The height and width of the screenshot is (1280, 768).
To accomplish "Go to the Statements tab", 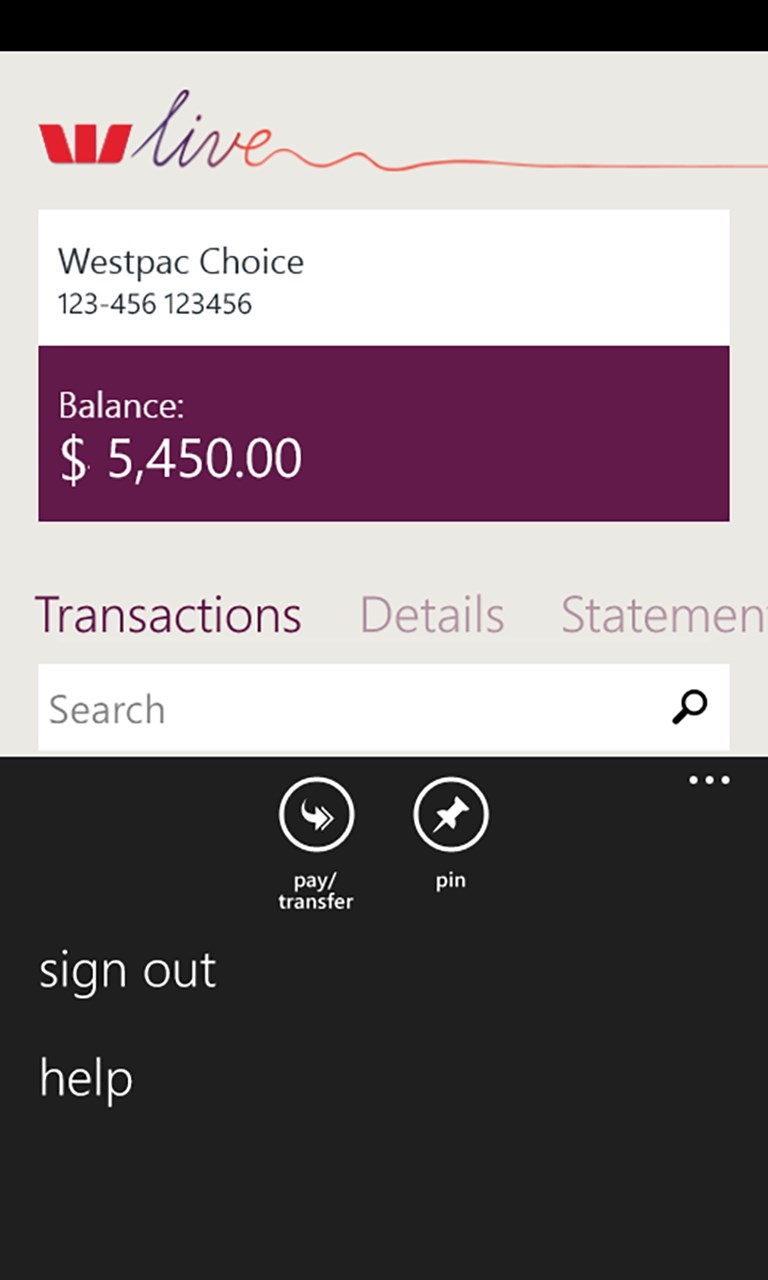I will 663,614.
